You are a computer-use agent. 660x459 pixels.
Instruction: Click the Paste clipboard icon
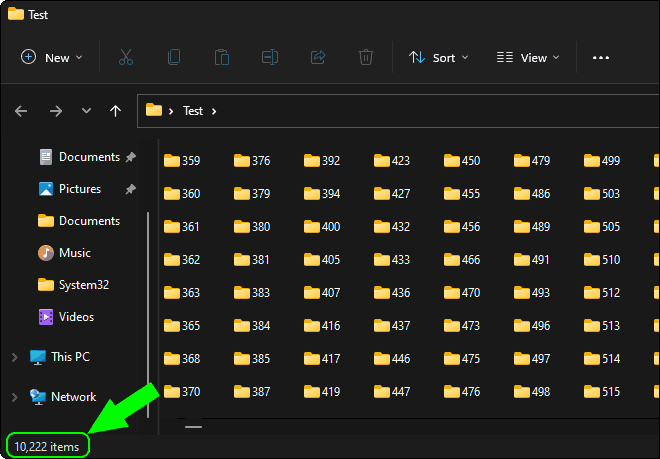pos(222,57)
